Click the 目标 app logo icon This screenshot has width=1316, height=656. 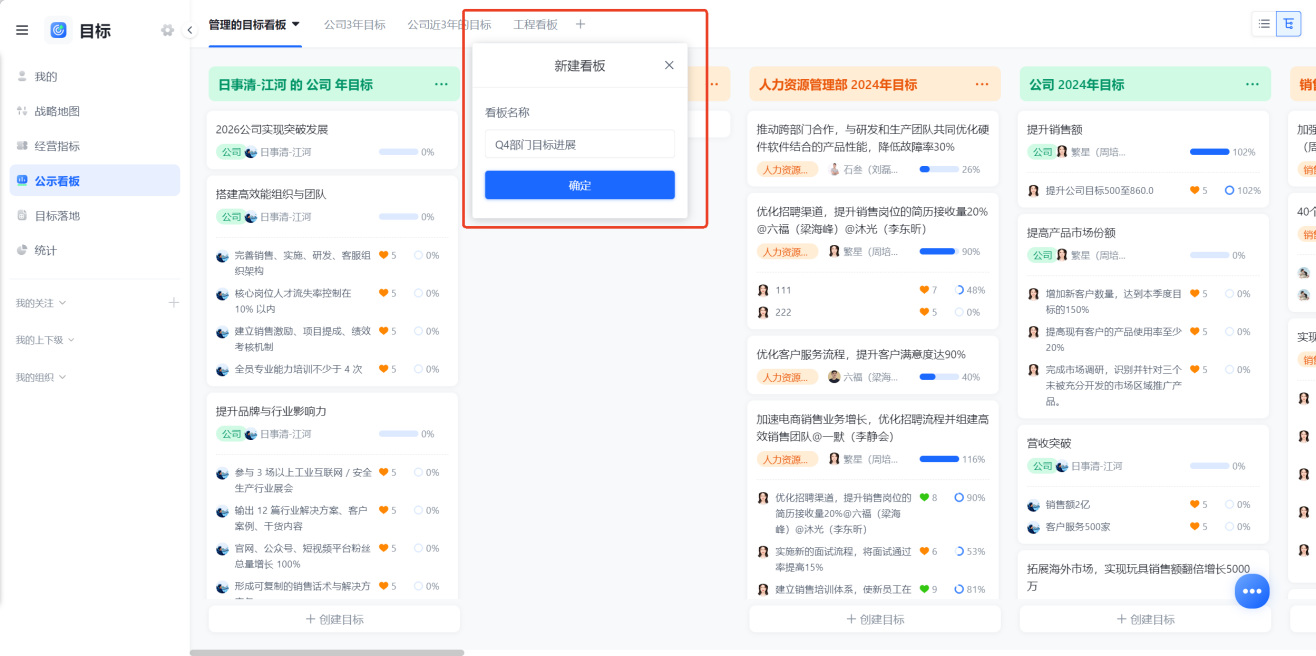[x=59, y=30]
